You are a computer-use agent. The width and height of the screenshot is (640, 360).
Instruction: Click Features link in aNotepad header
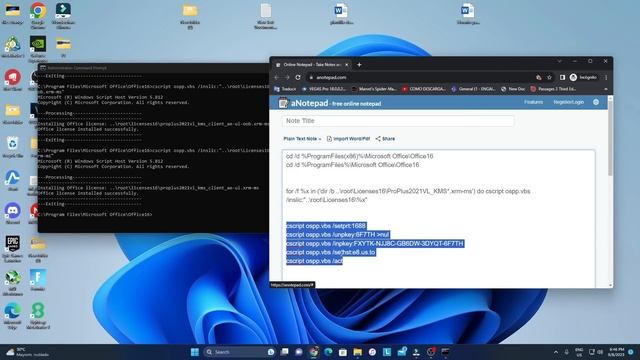click(x=533, y=102)
